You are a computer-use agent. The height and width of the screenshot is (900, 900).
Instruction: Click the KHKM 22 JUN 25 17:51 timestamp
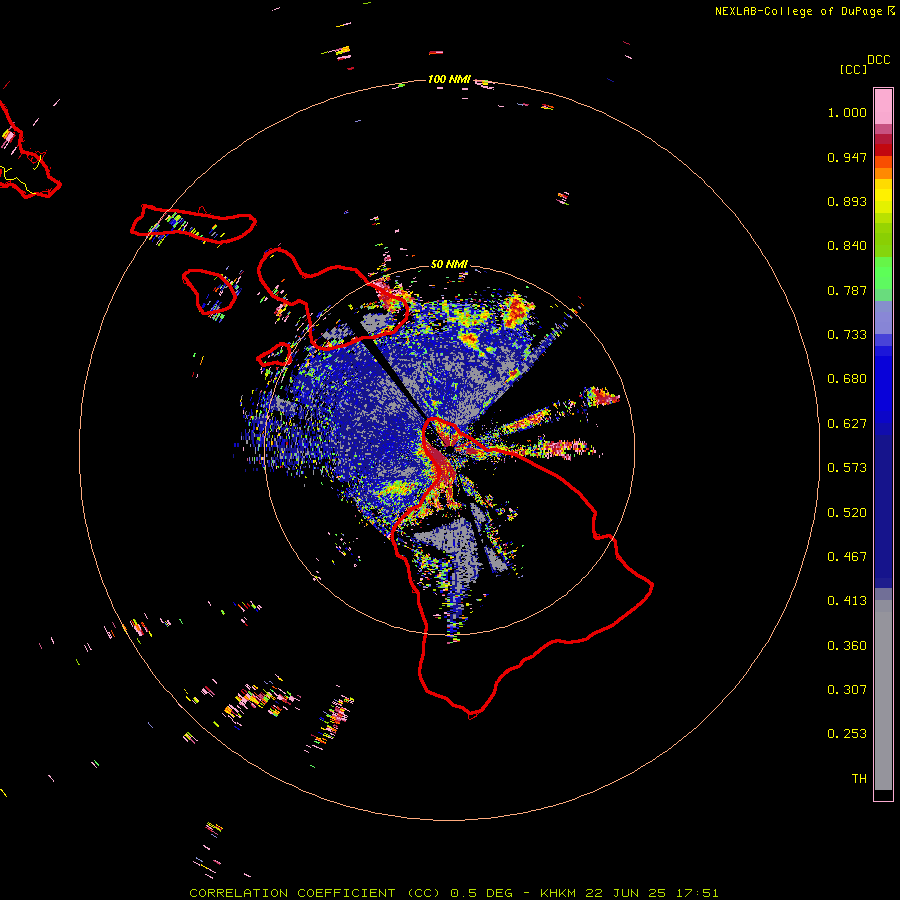click(x=629, y=893)
